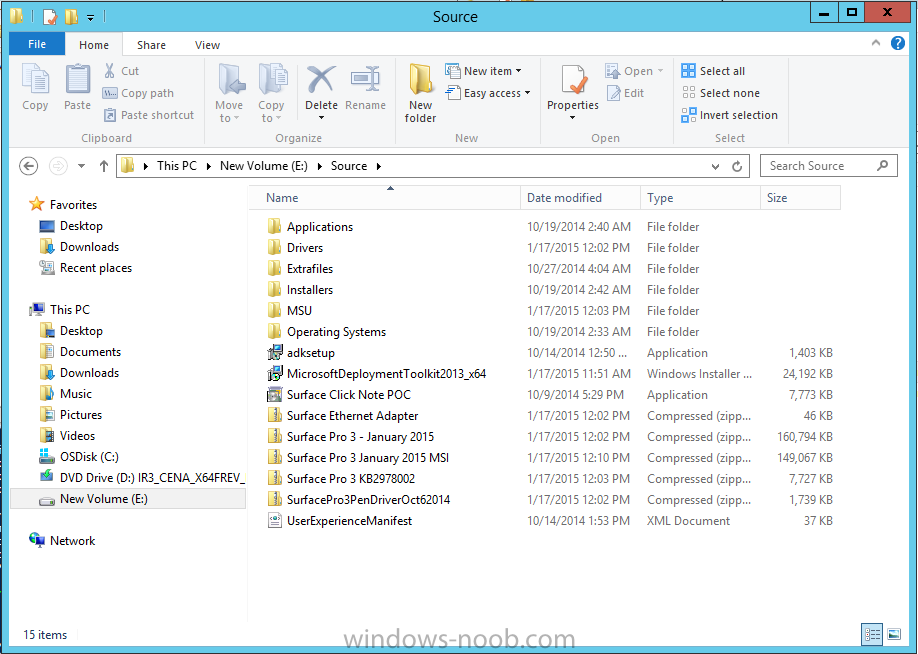The height and width of the screenshot is (654, 918).
Task: Click the Paste shortcut icon
Action: coord(109,115)
